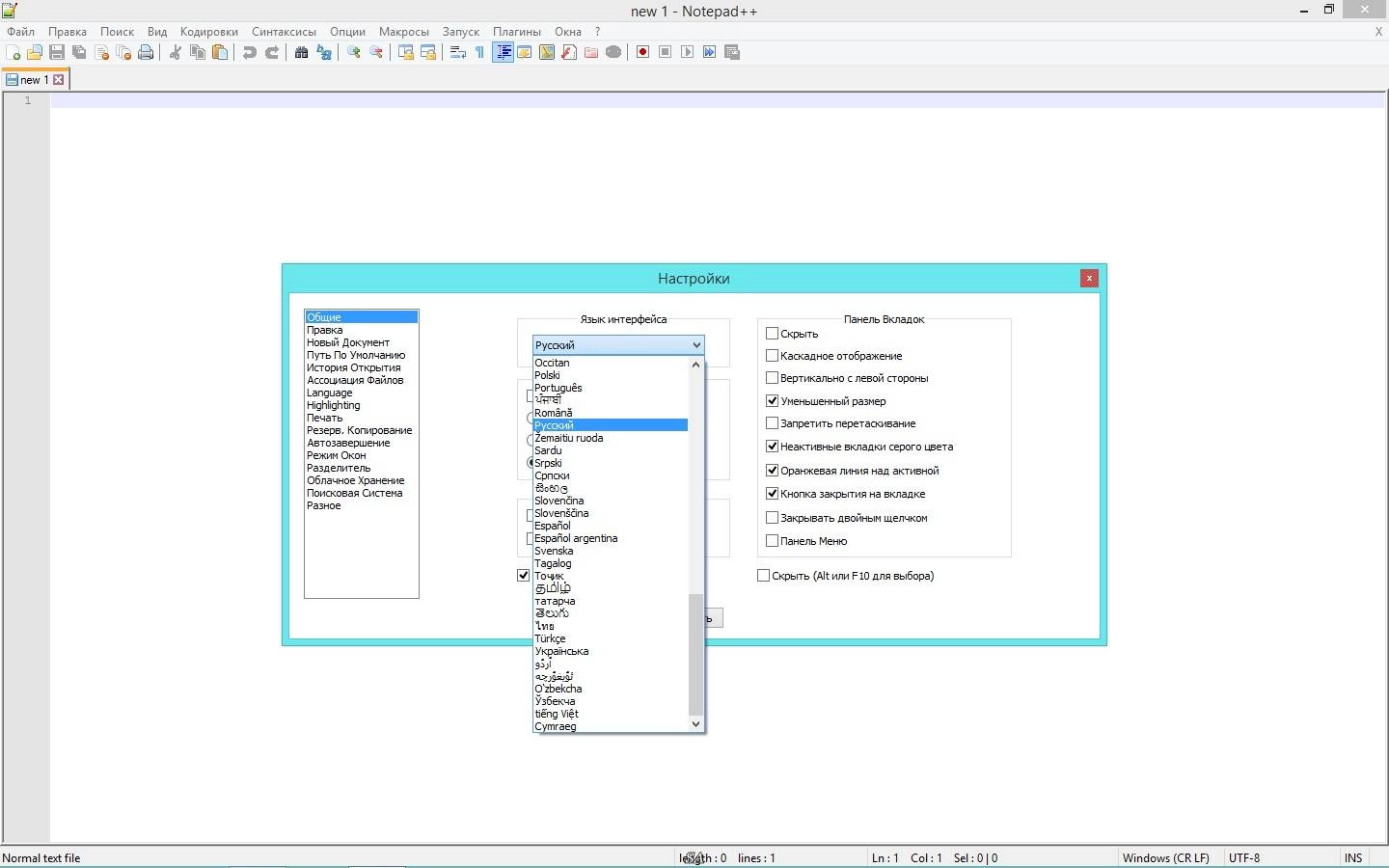
Task: Collapse the Русский language combo box arrow
Action: [x=695, y=344]
